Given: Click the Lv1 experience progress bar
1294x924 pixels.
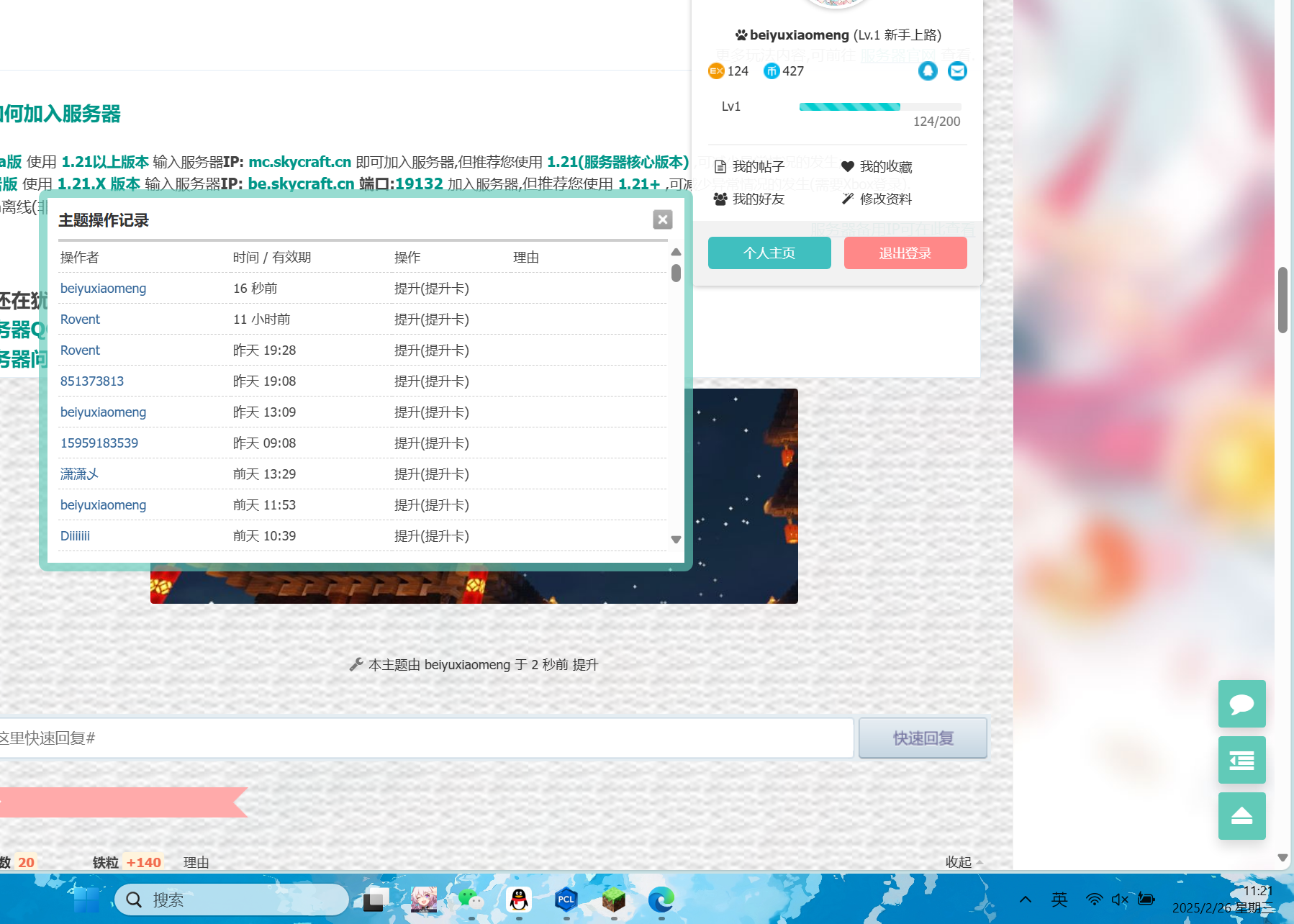Looking at the screenshot, I should click(x=880, y=107).
